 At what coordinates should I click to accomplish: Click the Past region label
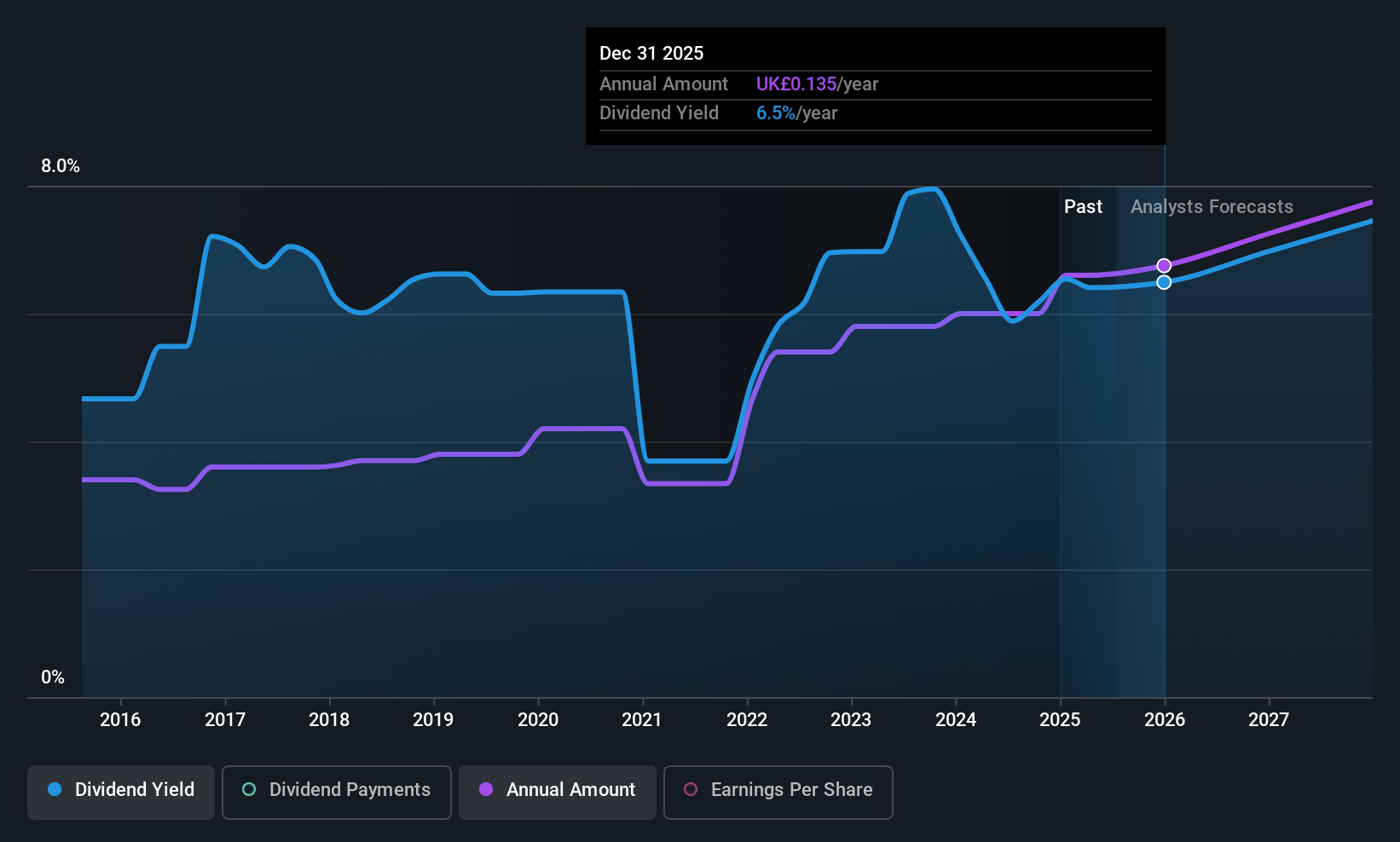(x=1083, y=206)
